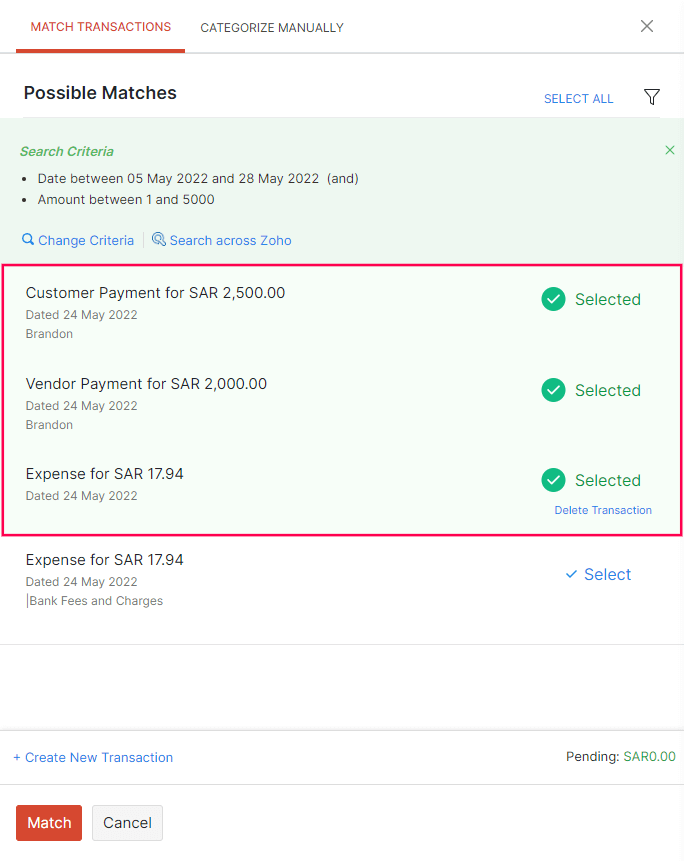Switch to the MATCH TRANSACTIONS tab

(99, 28)
